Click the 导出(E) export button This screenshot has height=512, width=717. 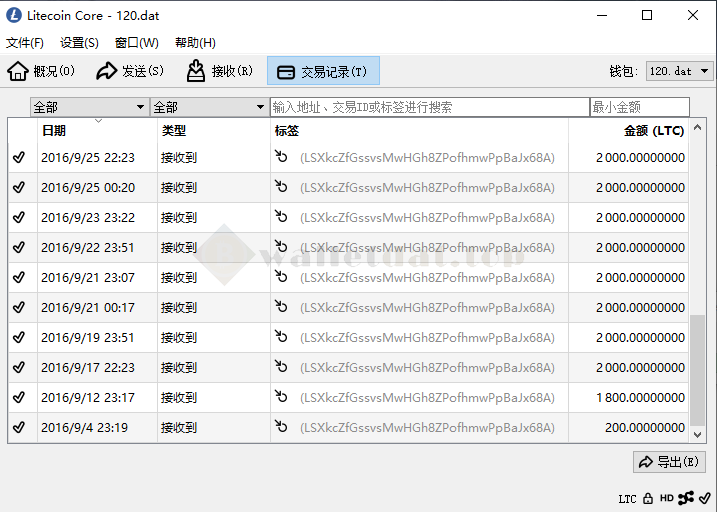tap(669, 462)
